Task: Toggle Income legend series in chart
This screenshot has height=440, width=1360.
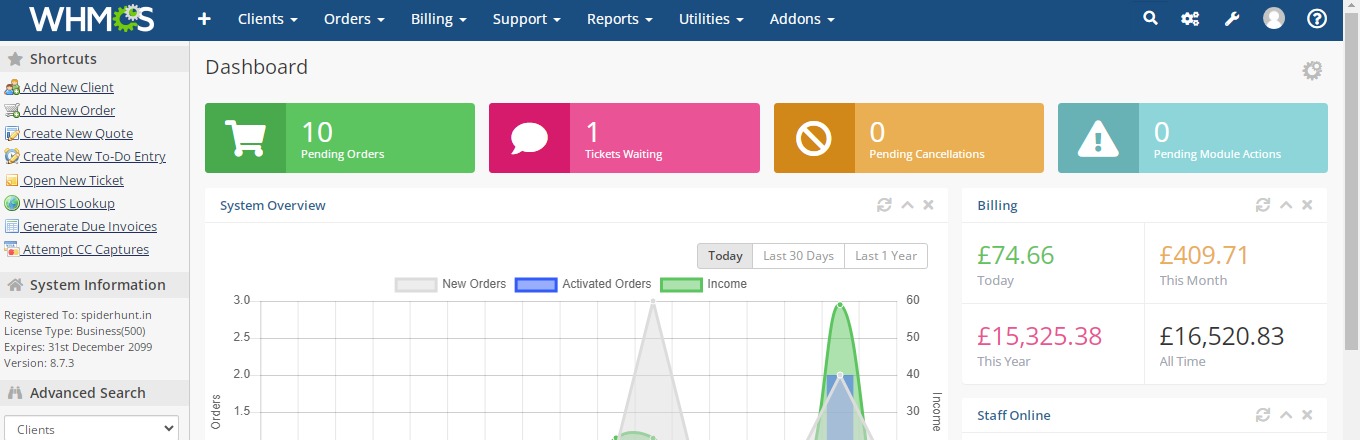Action: coord(704,284)
